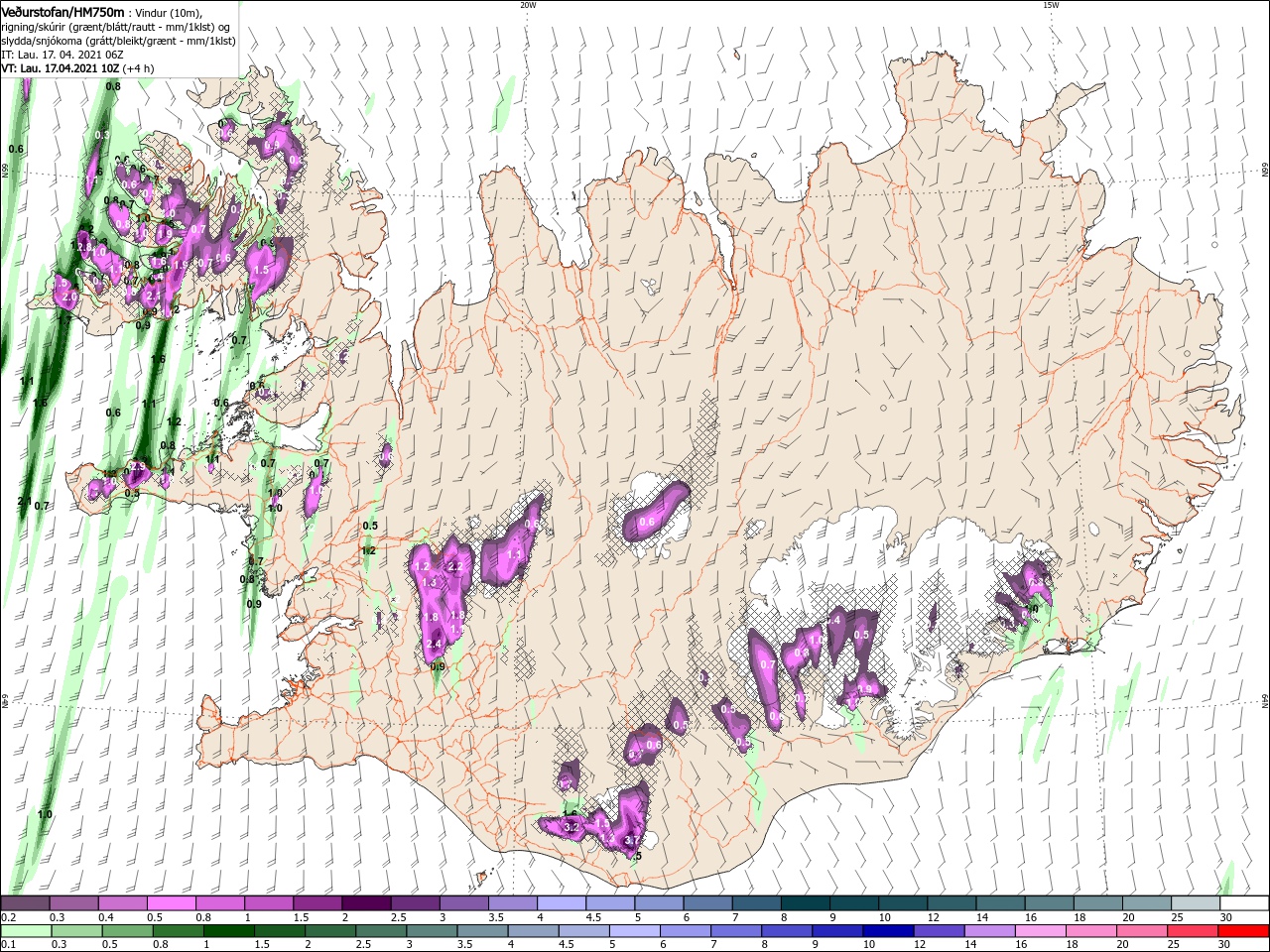Select the darkest green 1–1.5 rain legend swatch
1270x952 pixels.
(x=228, y=931)
